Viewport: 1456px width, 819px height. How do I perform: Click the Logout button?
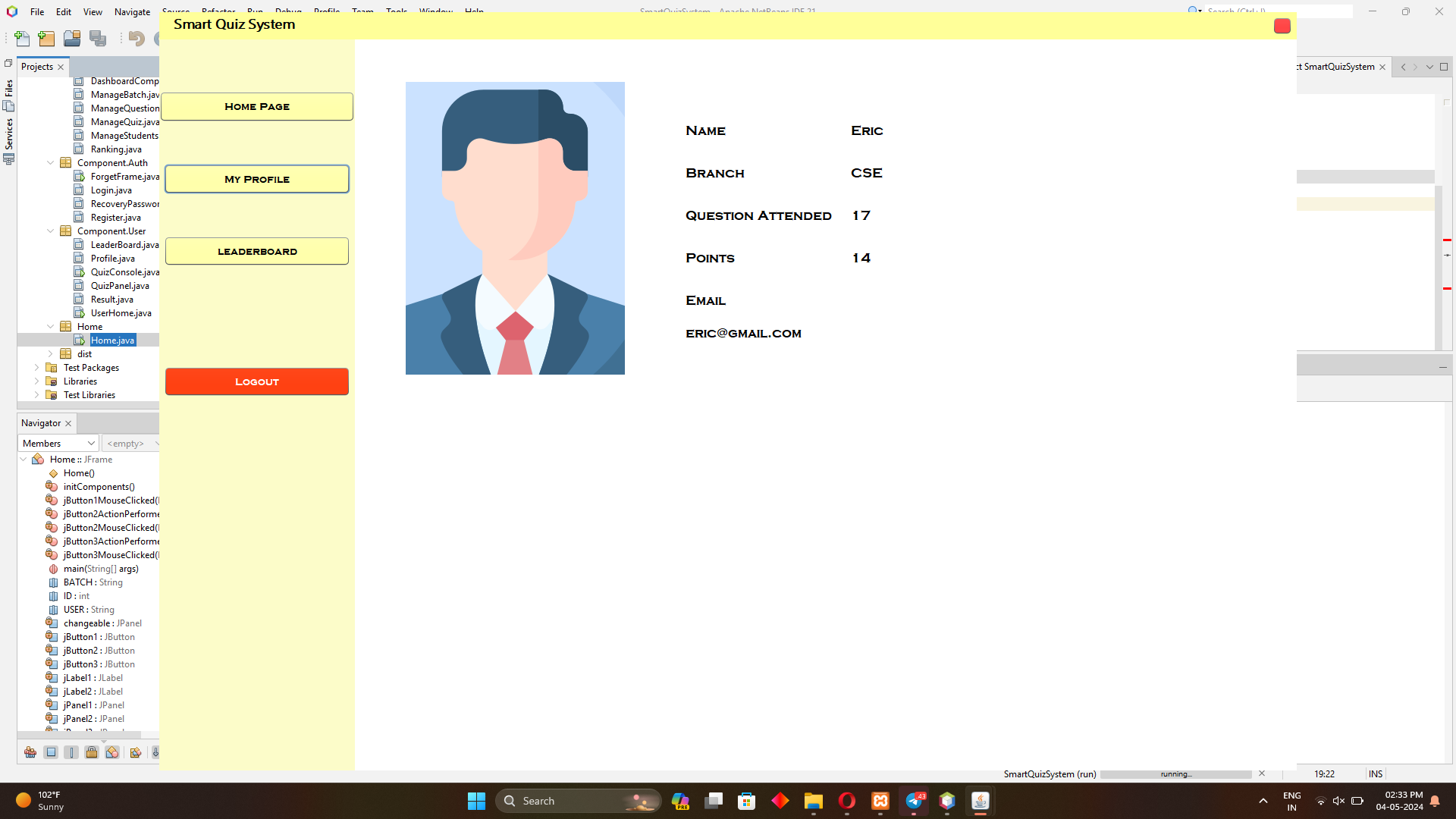pyautogui.click(x=257, y=382)
